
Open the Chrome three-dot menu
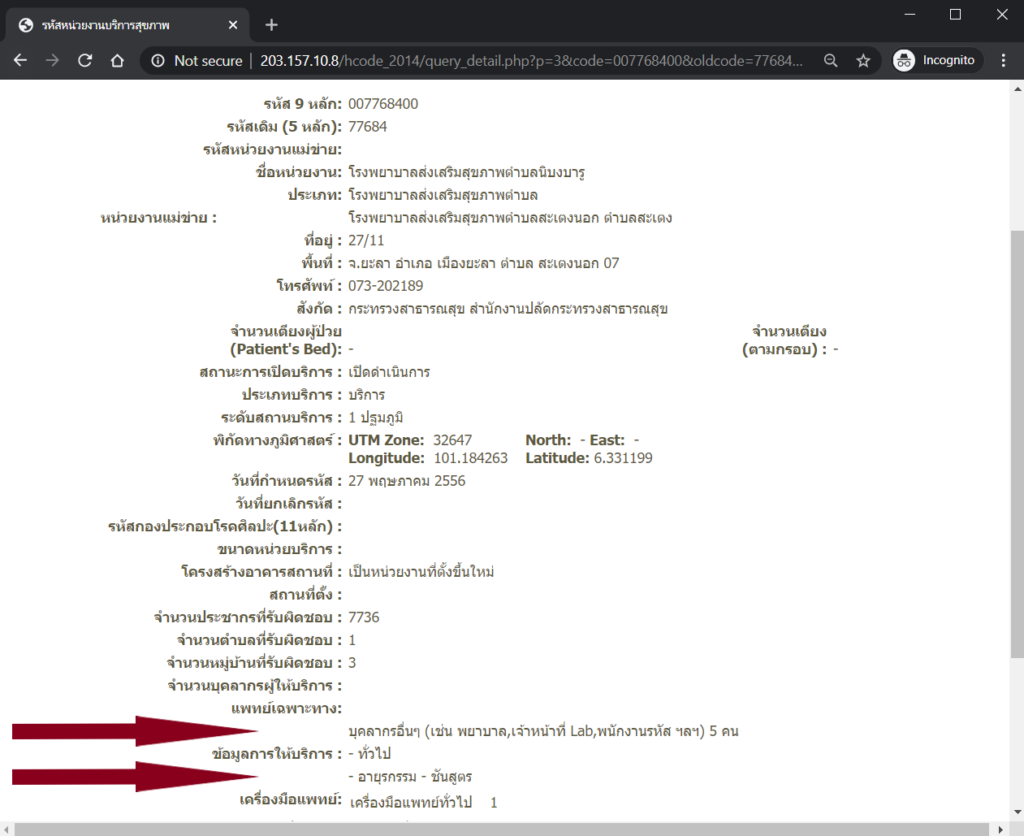(1003, 61)
